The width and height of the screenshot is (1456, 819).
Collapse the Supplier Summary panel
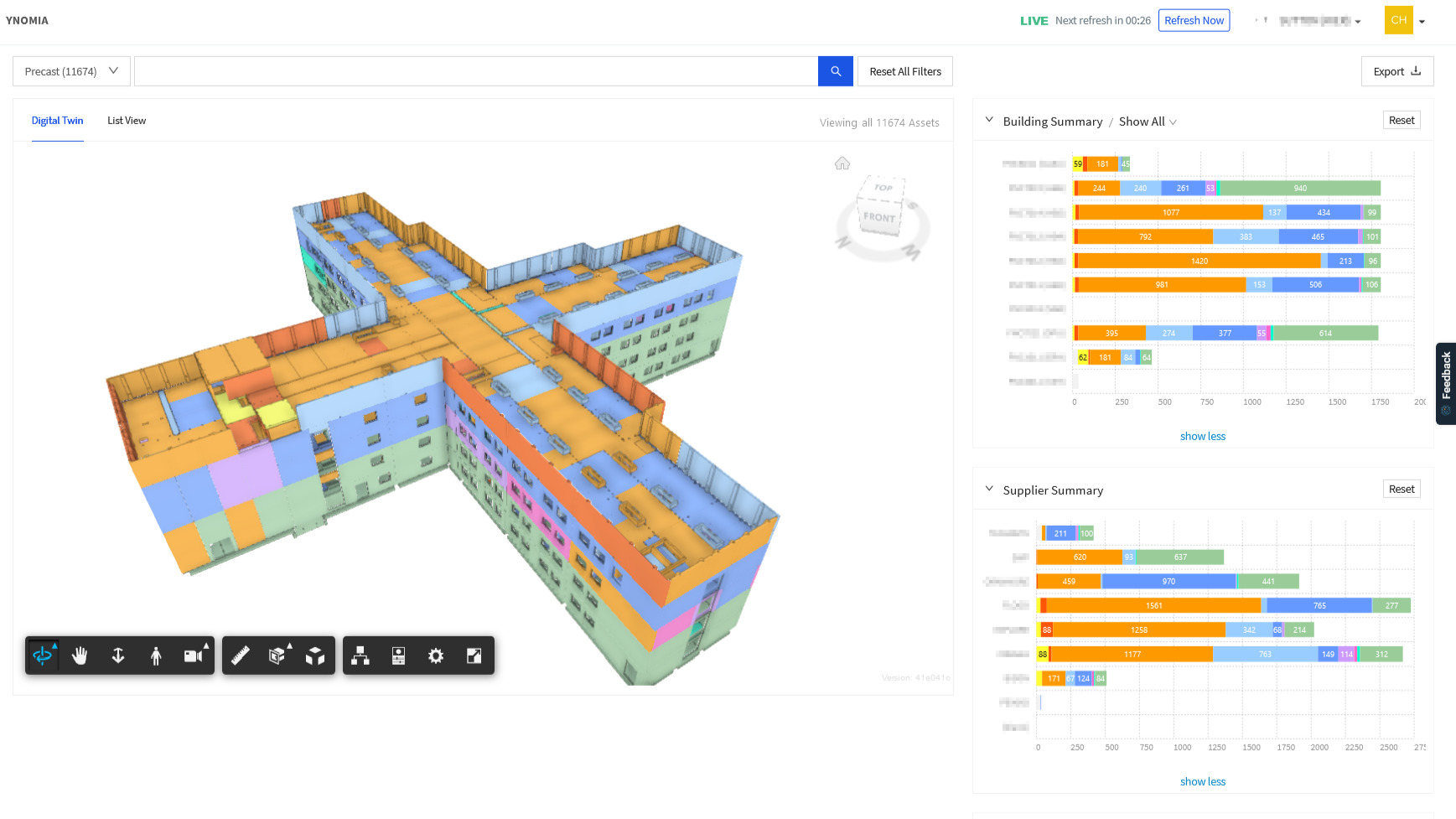(988, 489)
